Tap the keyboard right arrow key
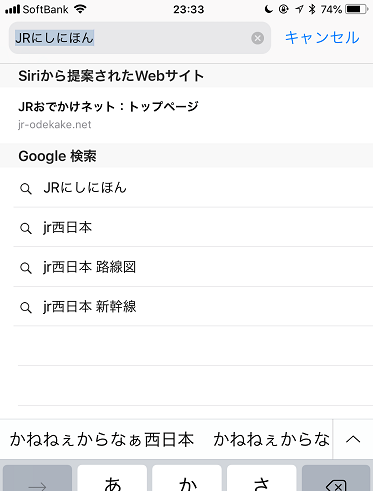The height and width of the screenshot is (491, 373). coord(37,478)
